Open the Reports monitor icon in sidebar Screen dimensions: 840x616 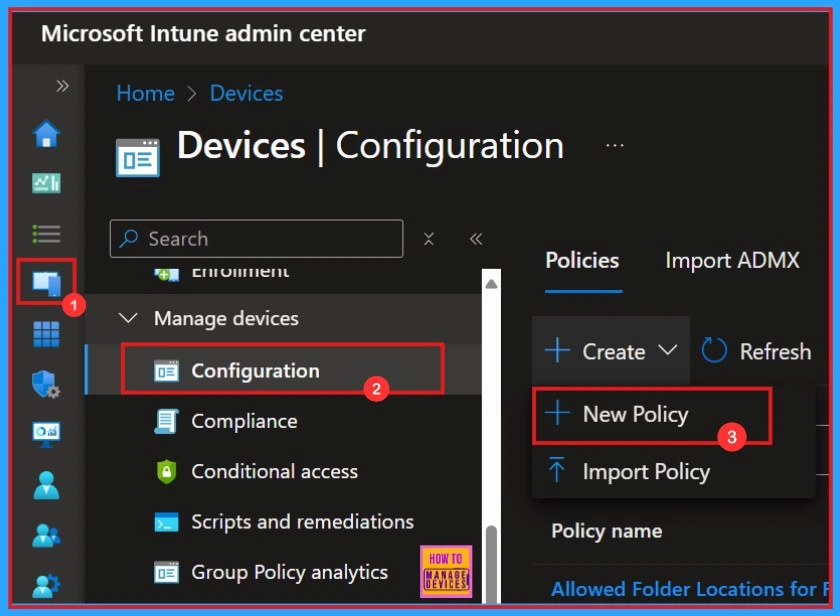tap(47, 434)
